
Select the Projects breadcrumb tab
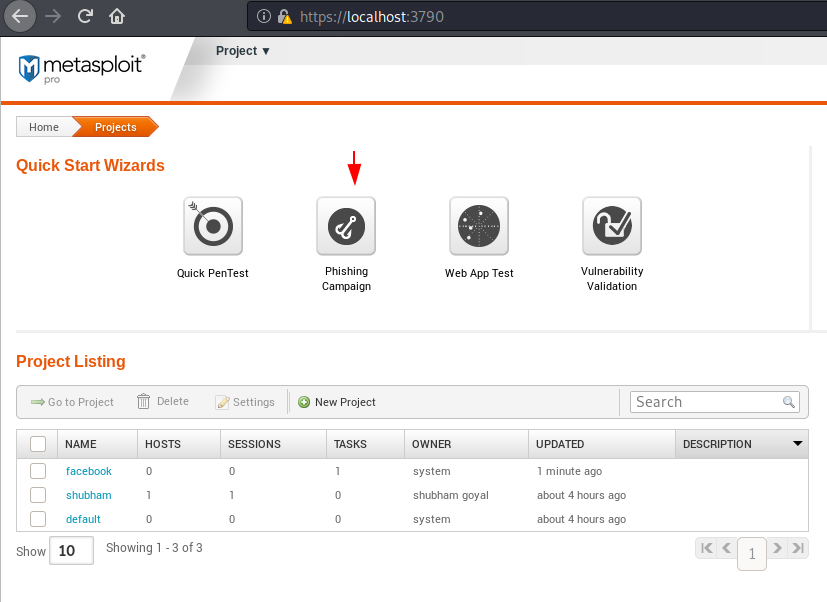116,127
